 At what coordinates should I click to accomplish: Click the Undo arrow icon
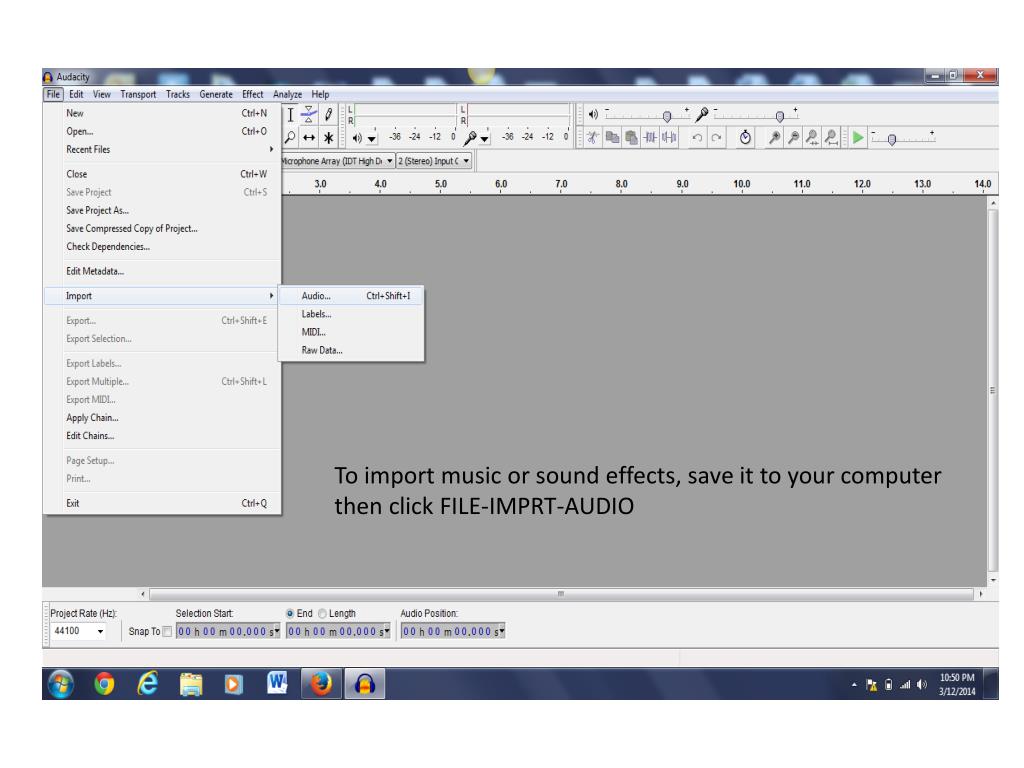coord(697,137)
